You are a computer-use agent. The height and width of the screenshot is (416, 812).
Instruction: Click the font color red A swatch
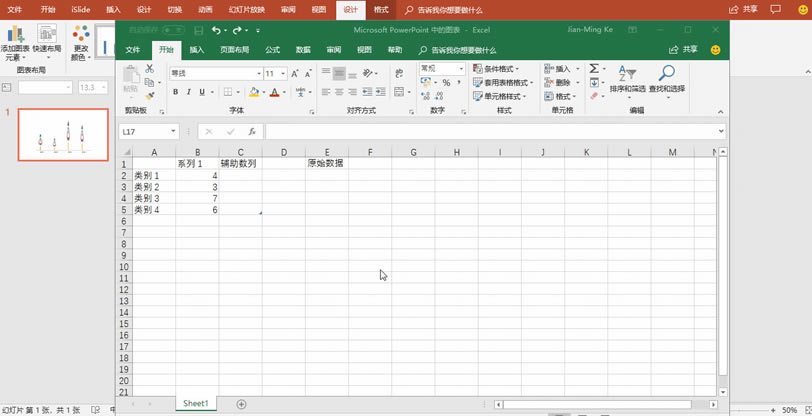[272, 92]
